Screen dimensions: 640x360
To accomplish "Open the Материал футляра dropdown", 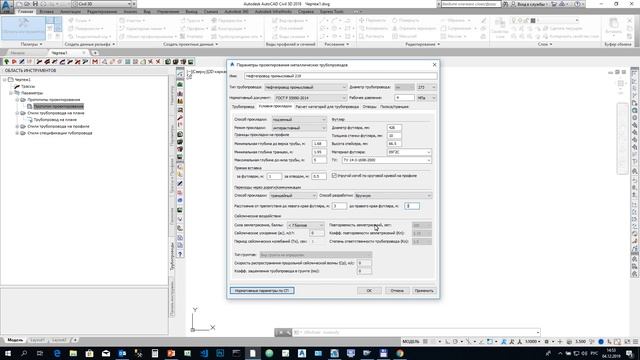I will (409, 152).
